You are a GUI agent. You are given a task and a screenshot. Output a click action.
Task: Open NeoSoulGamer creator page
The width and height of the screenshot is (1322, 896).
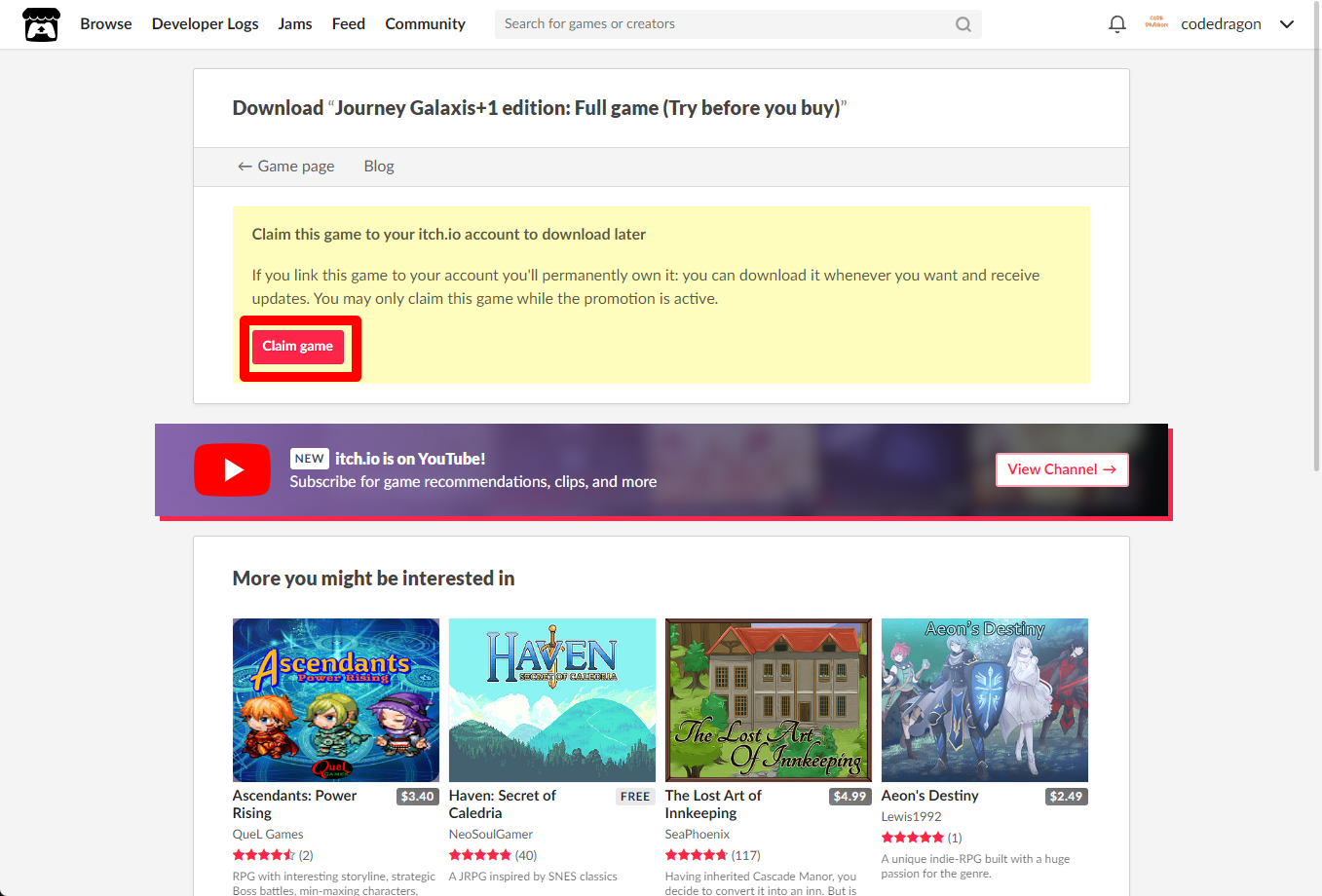491,835
